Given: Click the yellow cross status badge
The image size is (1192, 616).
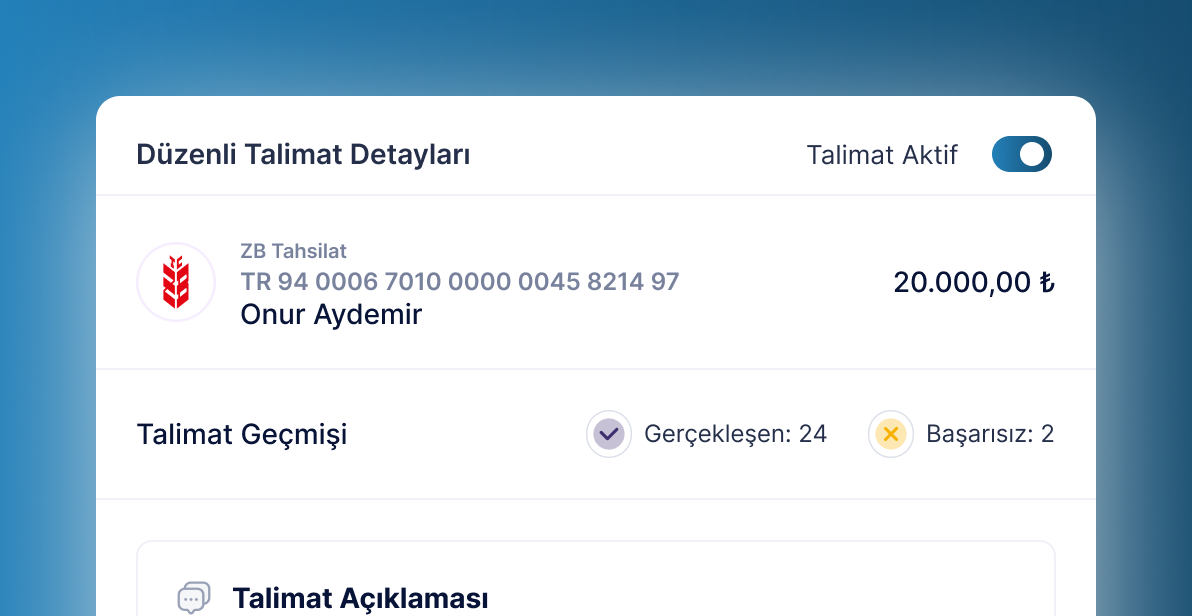Looking at the screenshot, I should pyautogui.click(x=891, y=434).
